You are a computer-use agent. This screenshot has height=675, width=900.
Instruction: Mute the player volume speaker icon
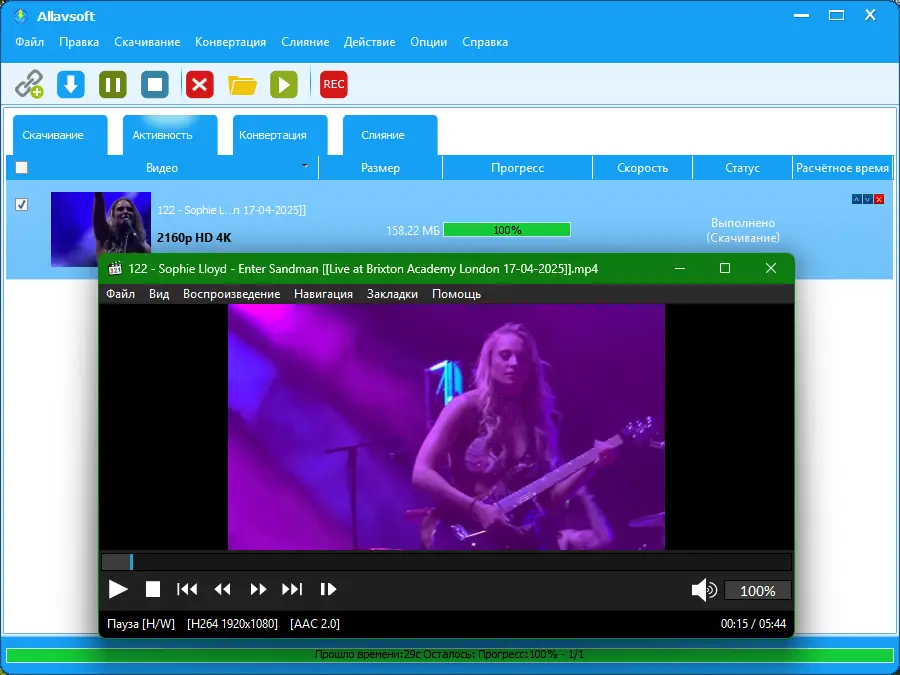click(704, 589)
